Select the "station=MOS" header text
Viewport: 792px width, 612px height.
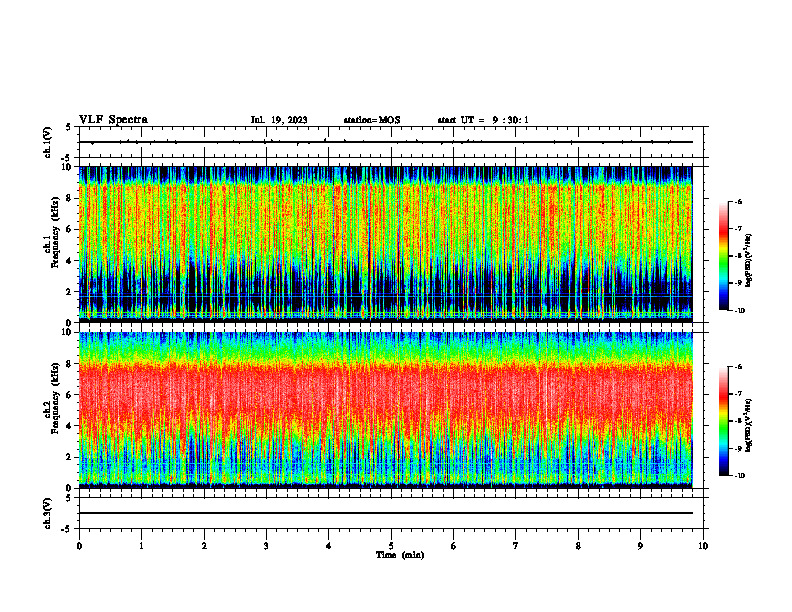pyautogui.click(x=372, y=120)
